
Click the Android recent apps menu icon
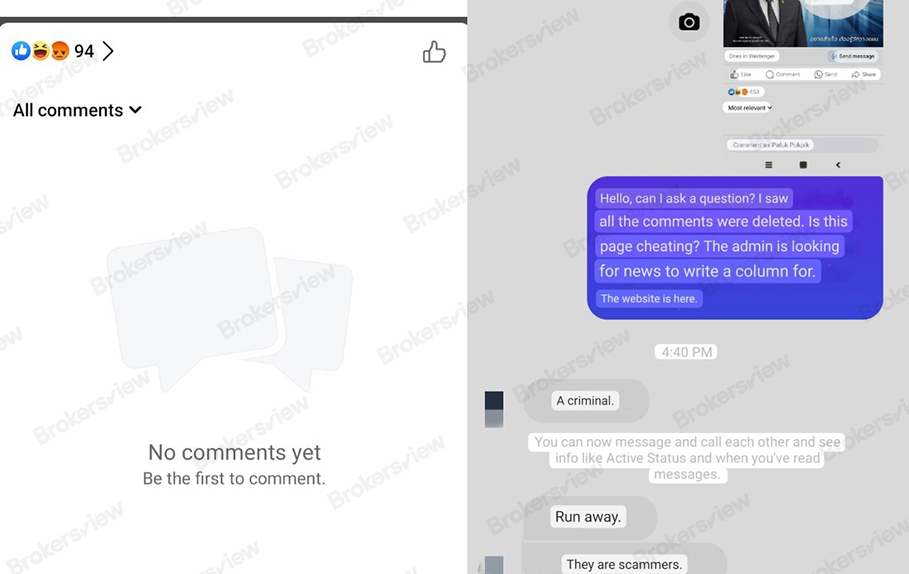coord(769,165)
